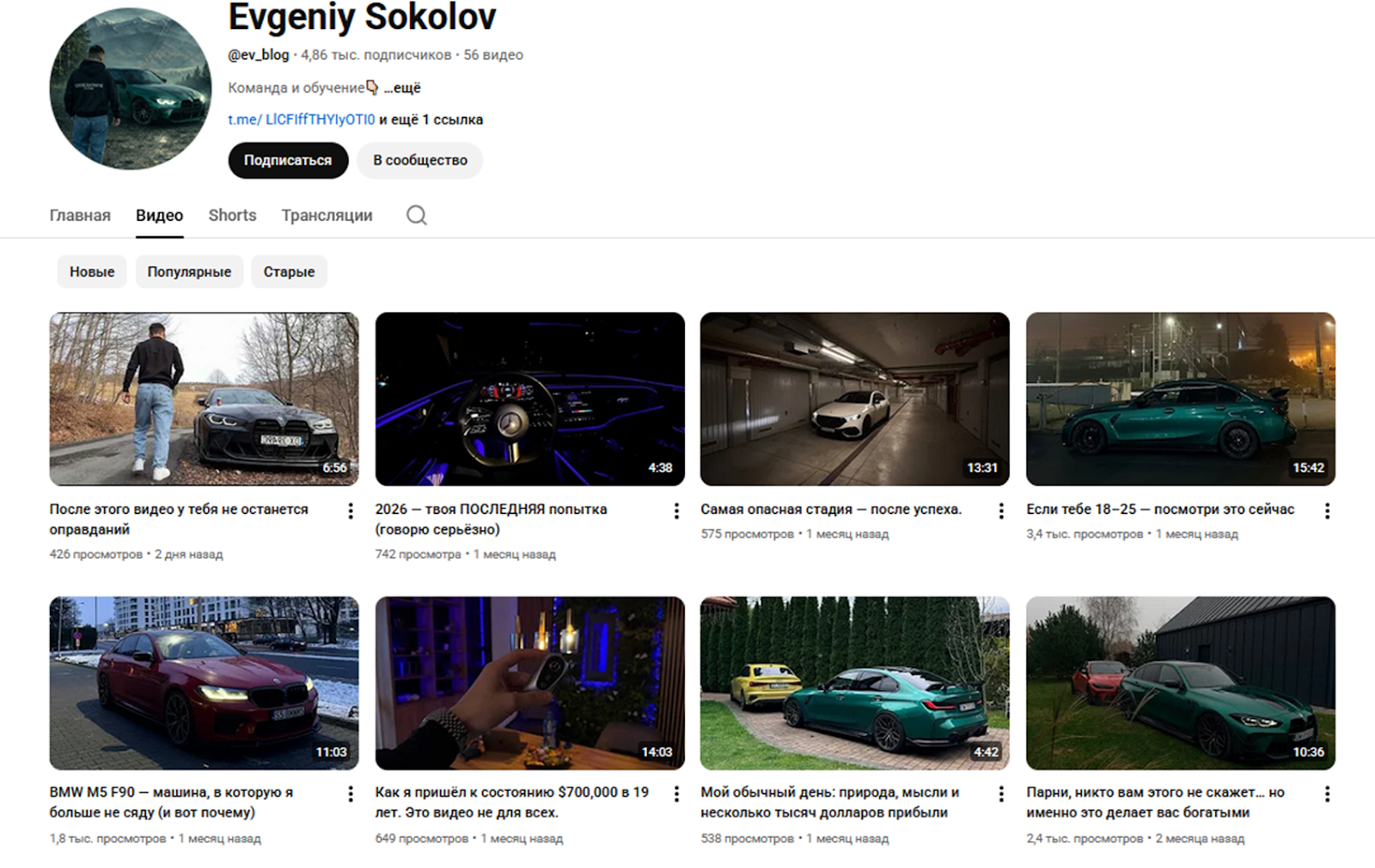1375x868 pixels.
Task: Open three-dot menu for 'Как я пришёл' video
Action: click(676, 794)
